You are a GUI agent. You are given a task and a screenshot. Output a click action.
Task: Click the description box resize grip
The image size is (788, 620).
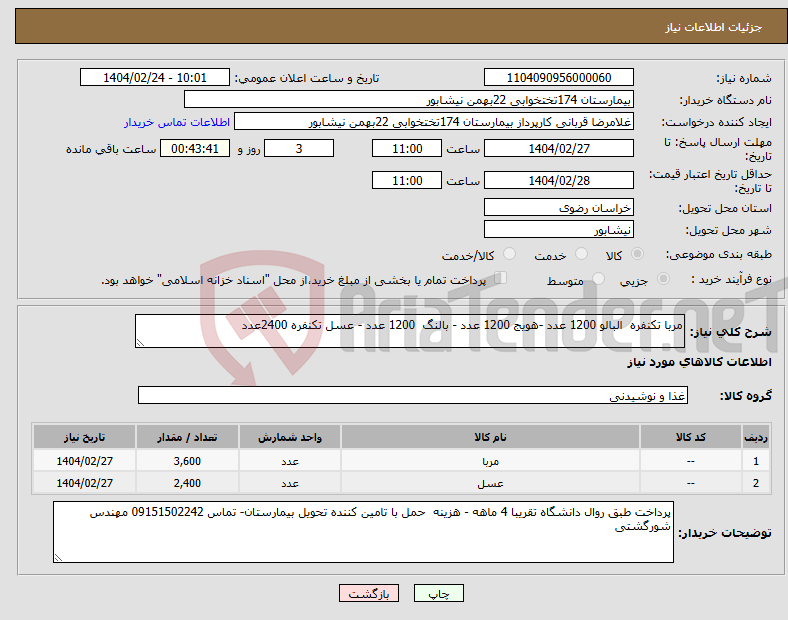pos(140,343)
